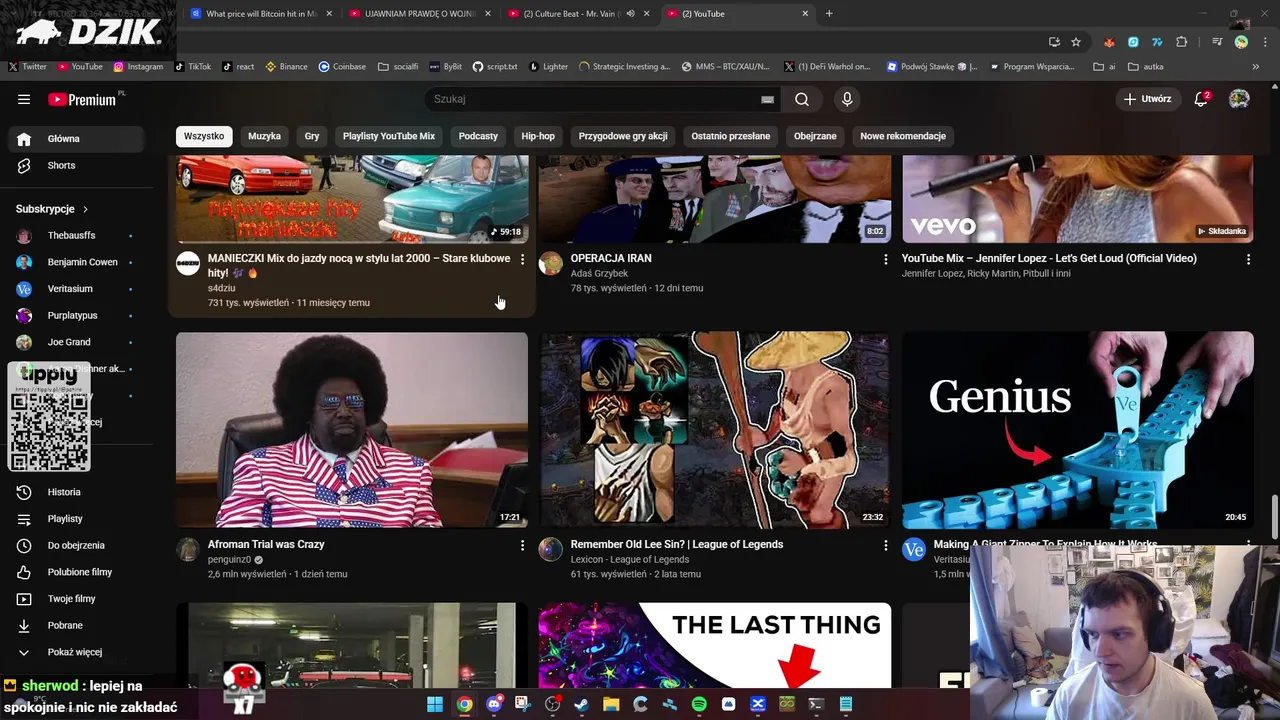Play the Remember Old Lee Sin thumbnail
The width and height of the screenshot is (1280, 720).
point(715,430)
